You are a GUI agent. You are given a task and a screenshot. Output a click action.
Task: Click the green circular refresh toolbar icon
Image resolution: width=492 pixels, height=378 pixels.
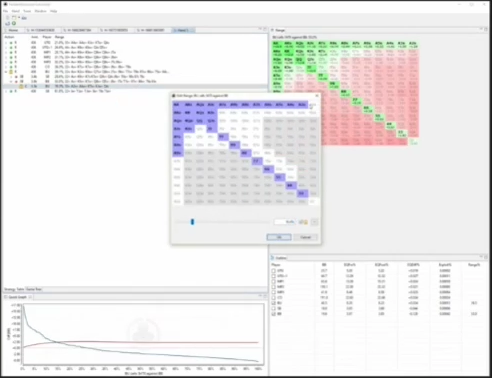coord(14,23)
